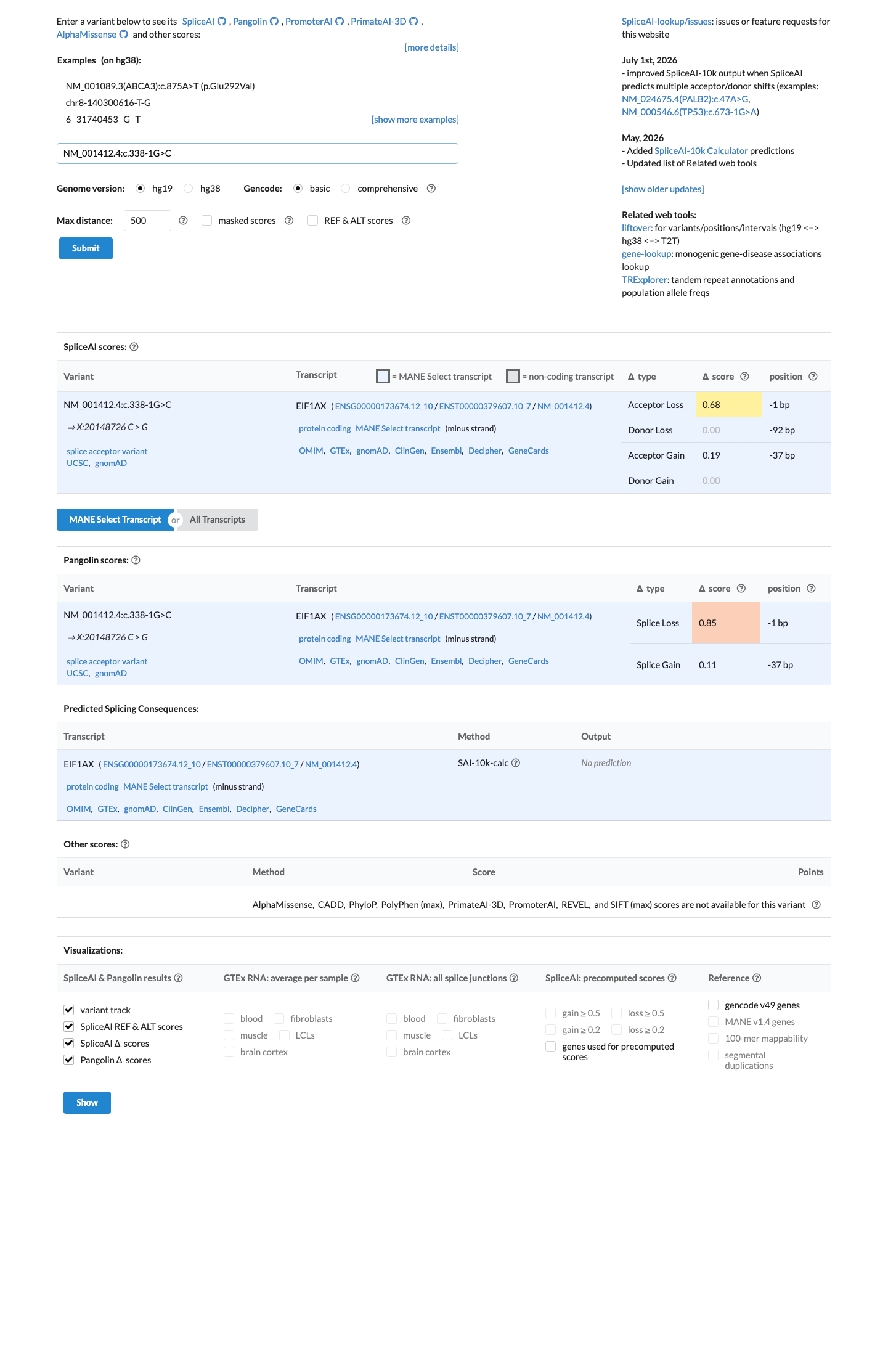The height and width of the screenshot is (1356, 896).
Task: Select Gencode comprehensive option
Action: point(346,189)
